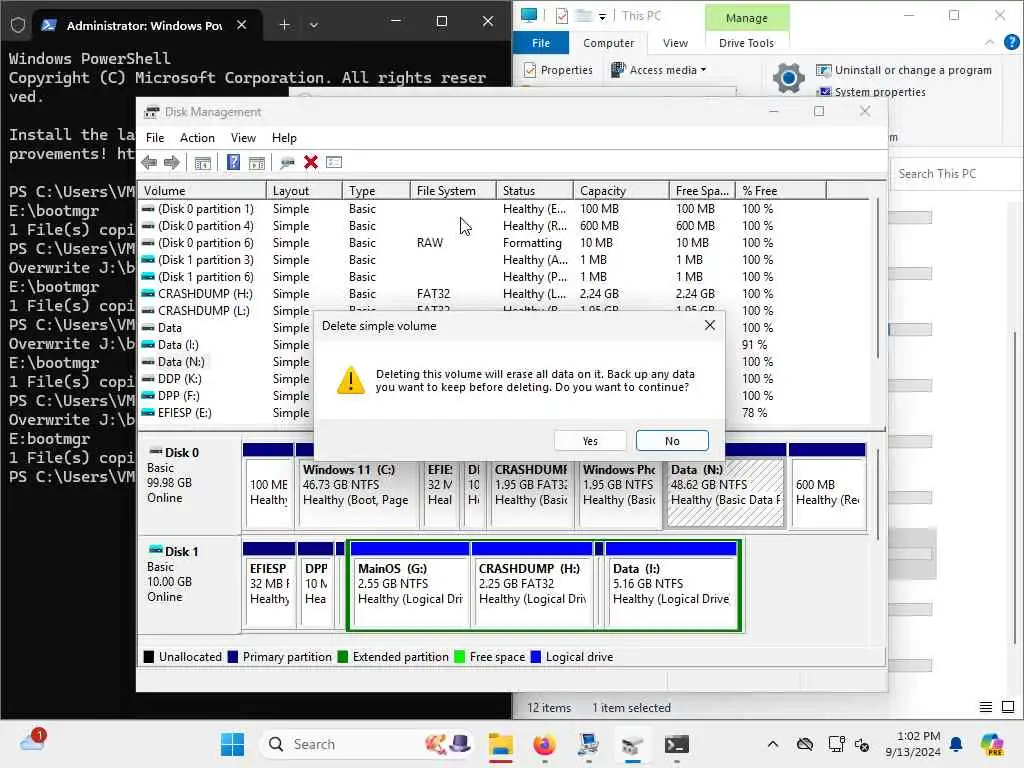Open the File tab in This PC window

tap(541, 43)
